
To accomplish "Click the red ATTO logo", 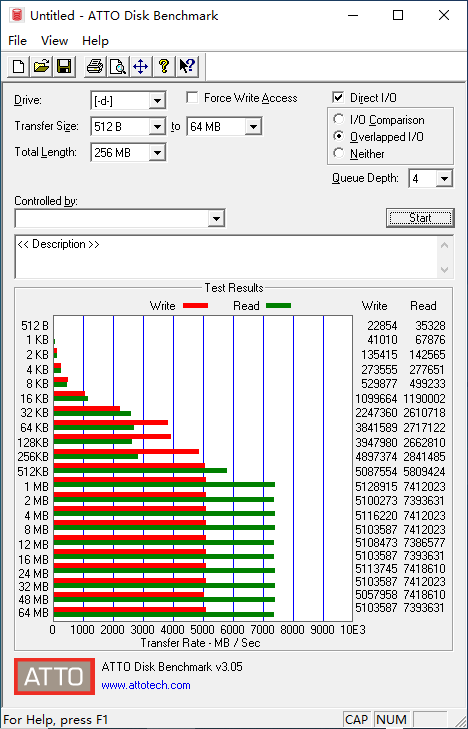I will tap(54, 676).
